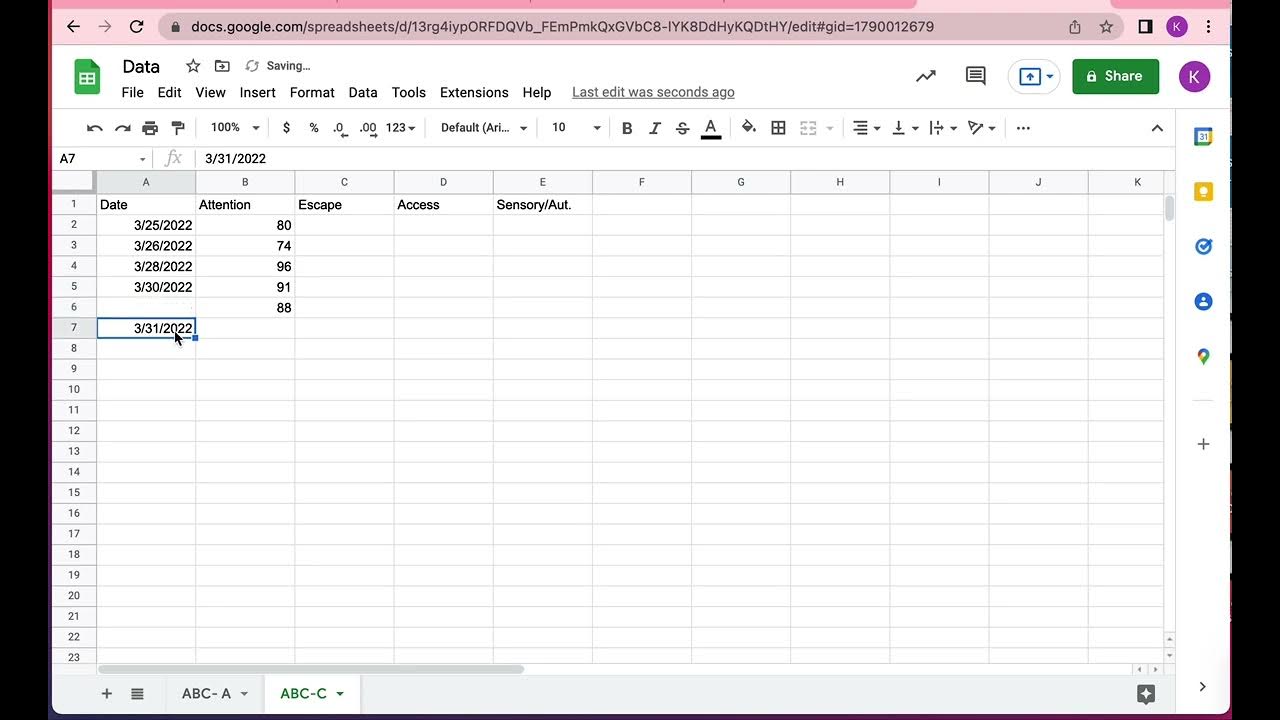The width and height of the screenshot is (1280, 720).
Task: Decrease decimal places
Action: (x=340, y=128)
